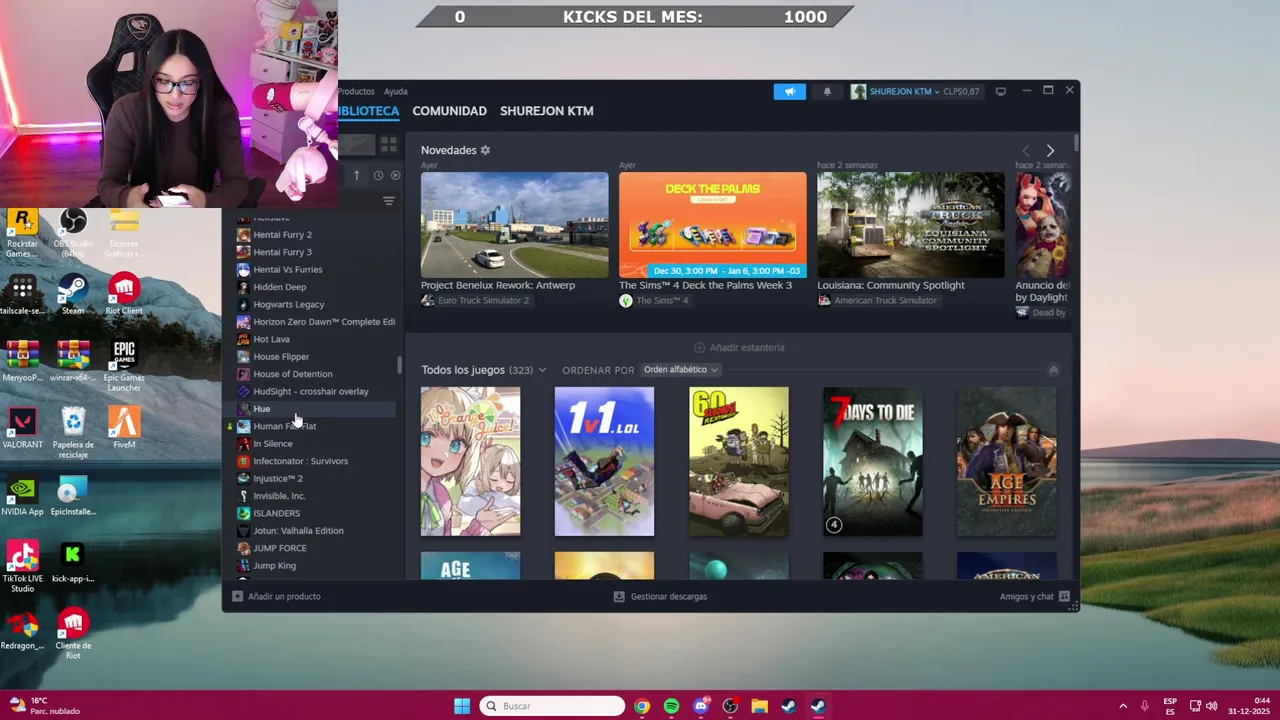This screenshot has height=720, width=1280.
Task: Open Louisiana: Community Spotlight thumbnail
Action: pos(910,225)
